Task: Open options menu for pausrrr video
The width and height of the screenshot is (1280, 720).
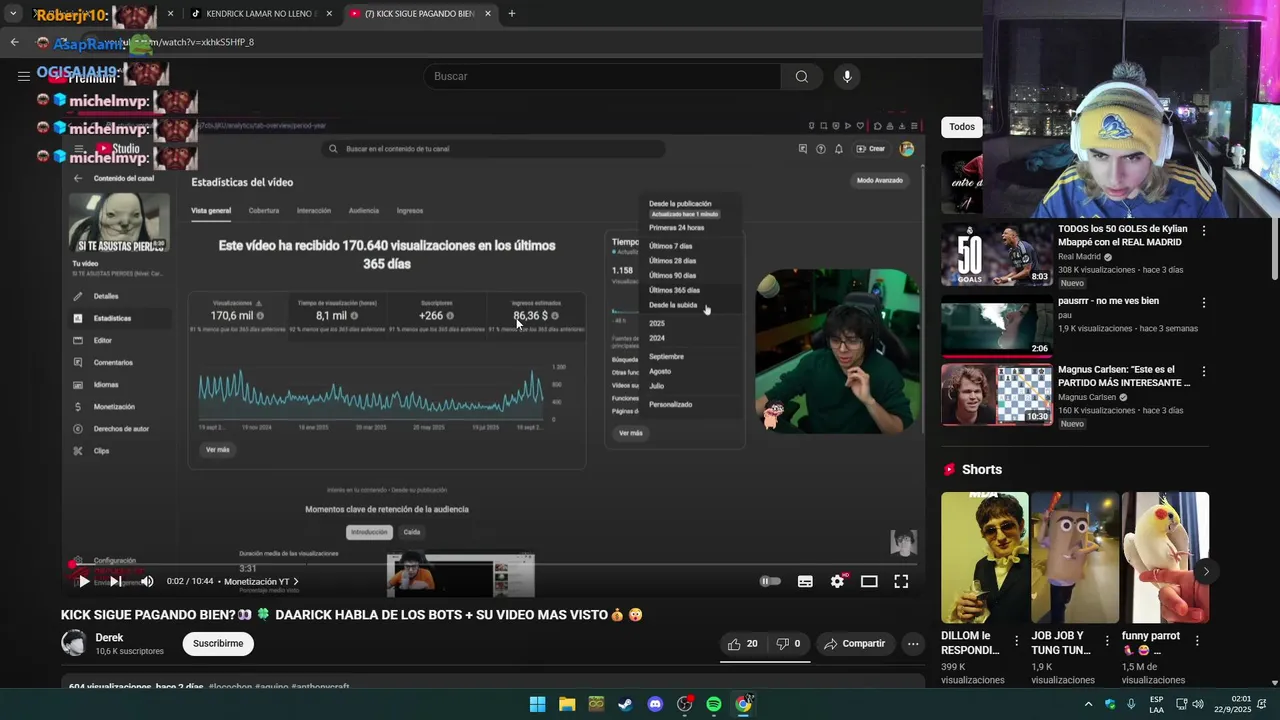Action: coord(1204,302)
